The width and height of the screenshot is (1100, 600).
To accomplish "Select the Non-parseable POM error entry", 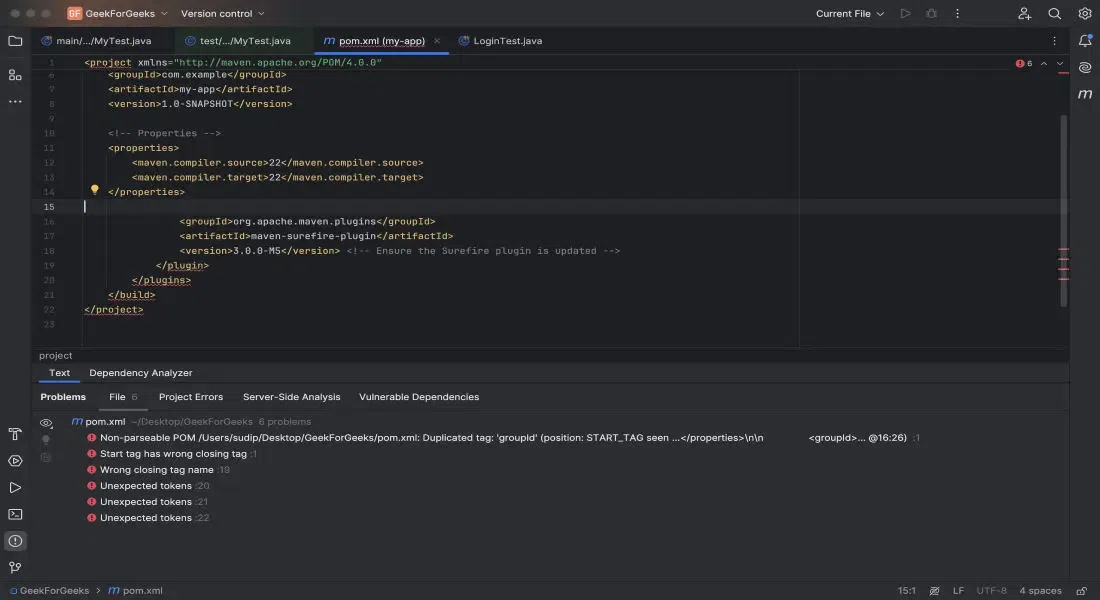I will coord(503,438).
